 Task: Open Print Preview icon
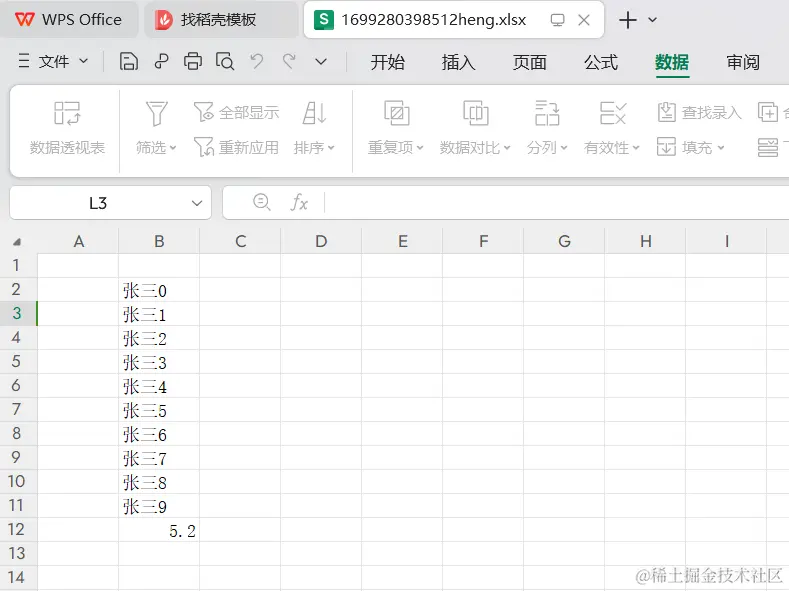click(x=225, y=62)
